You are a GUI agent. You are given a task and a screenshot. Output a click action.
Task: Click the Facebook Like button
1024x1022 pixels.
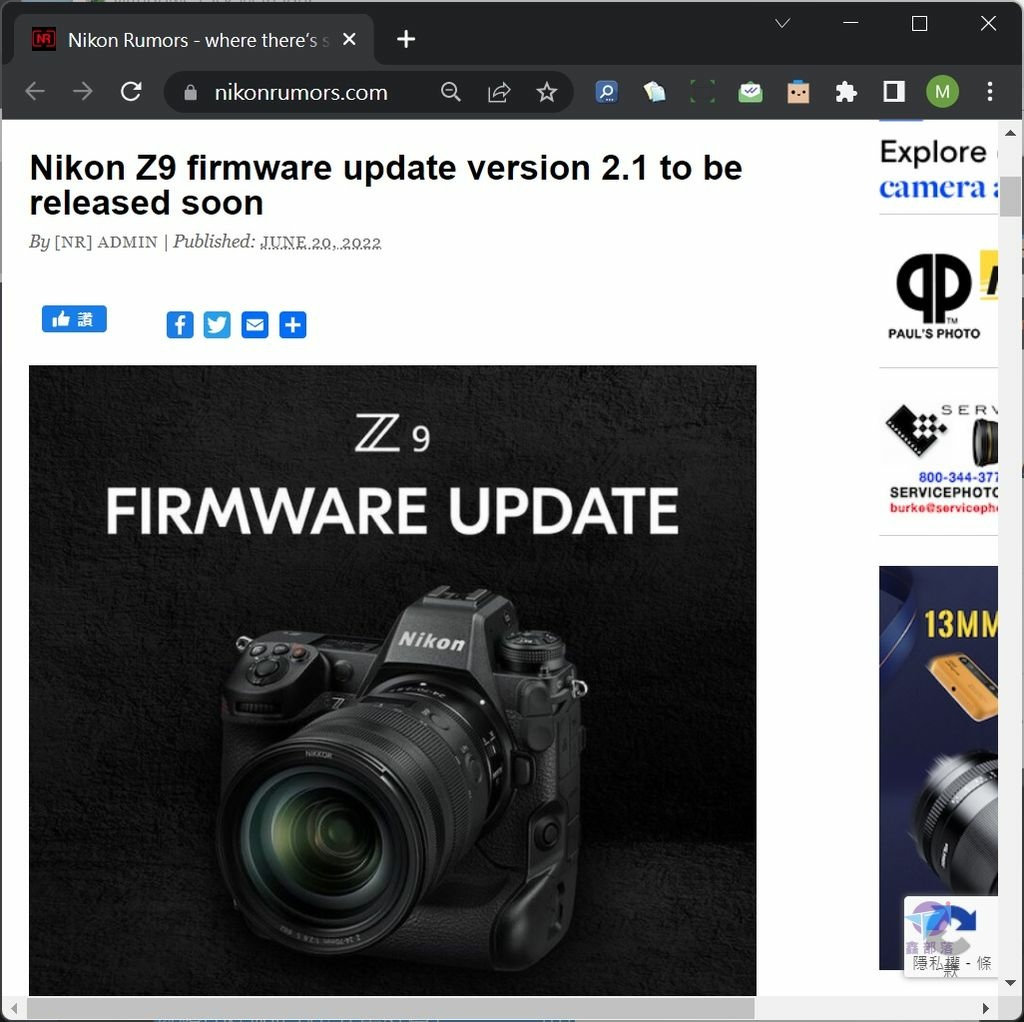click(x=74, y=319)
